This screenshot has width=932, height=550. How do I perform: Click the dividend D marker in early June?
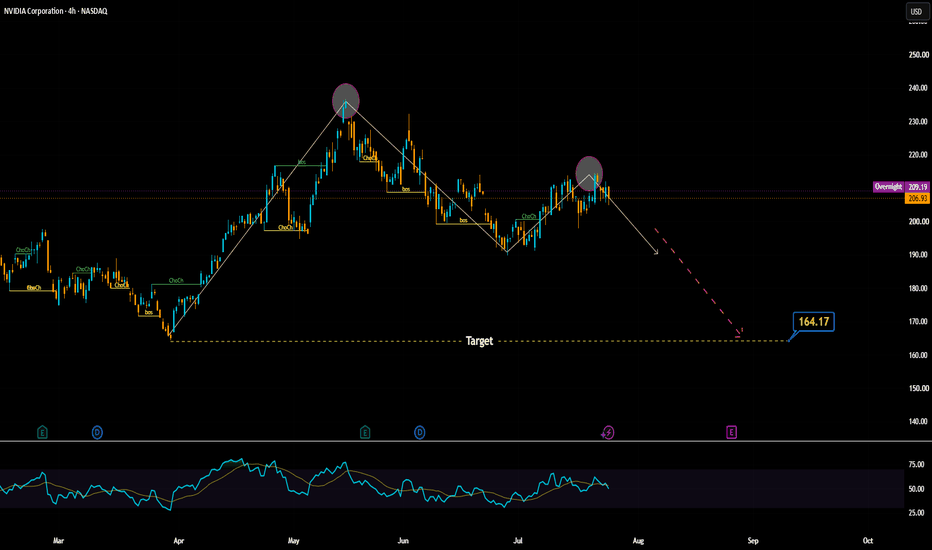pos(420,432)
